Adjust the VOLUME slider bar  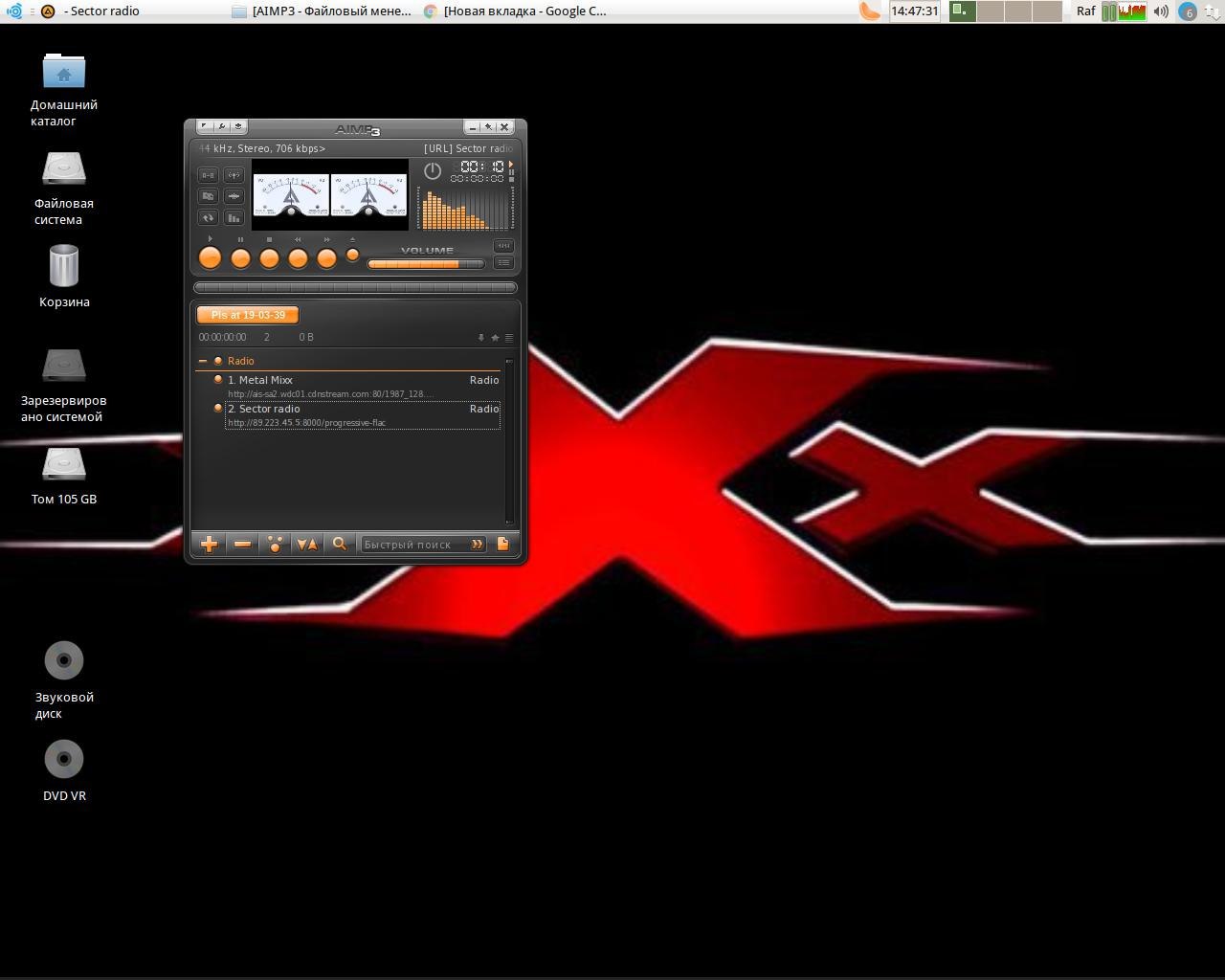[x=426, y=264]
